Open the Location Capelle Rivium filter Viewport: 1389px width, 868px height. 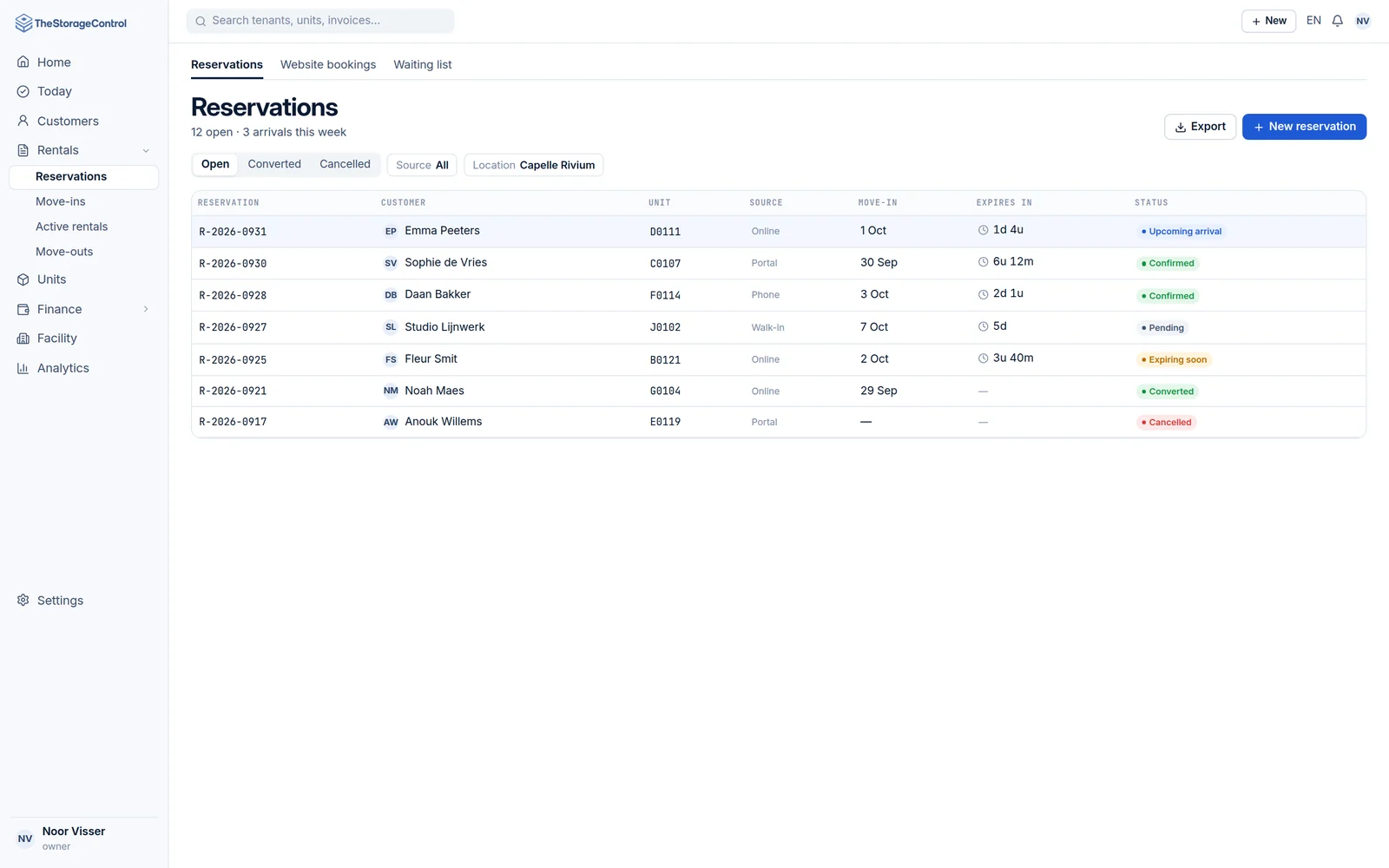534,165
